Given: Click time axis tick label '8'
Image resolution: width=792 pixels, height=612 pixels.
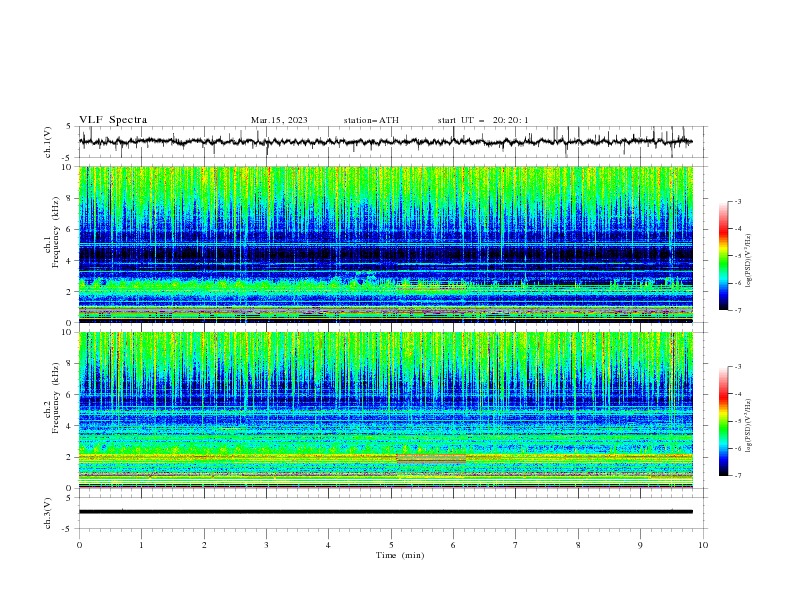Looking at the screenshot, I should click(578, 545).
